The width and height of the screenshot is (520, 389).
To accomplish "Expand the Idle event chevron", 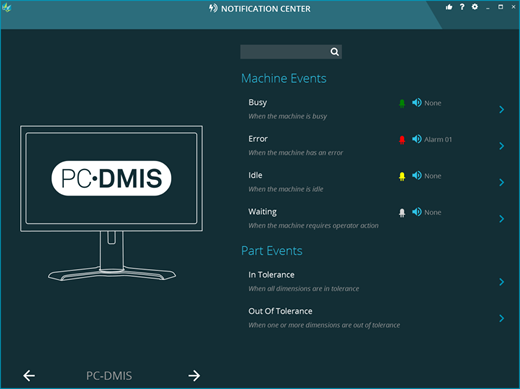I will click(501, 182).
